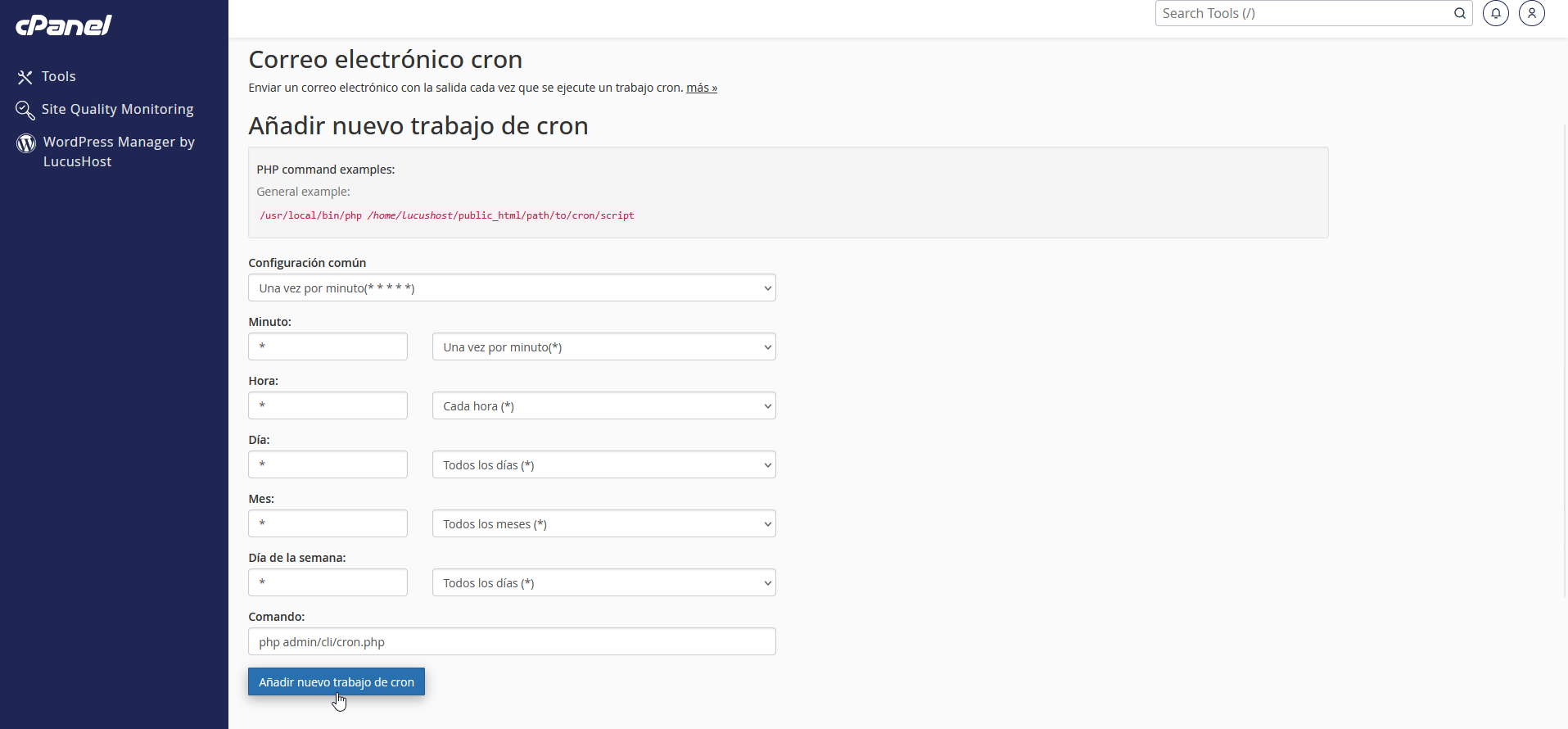
Task: Click the 'General example:' label
Action: [x=303, y=192]
